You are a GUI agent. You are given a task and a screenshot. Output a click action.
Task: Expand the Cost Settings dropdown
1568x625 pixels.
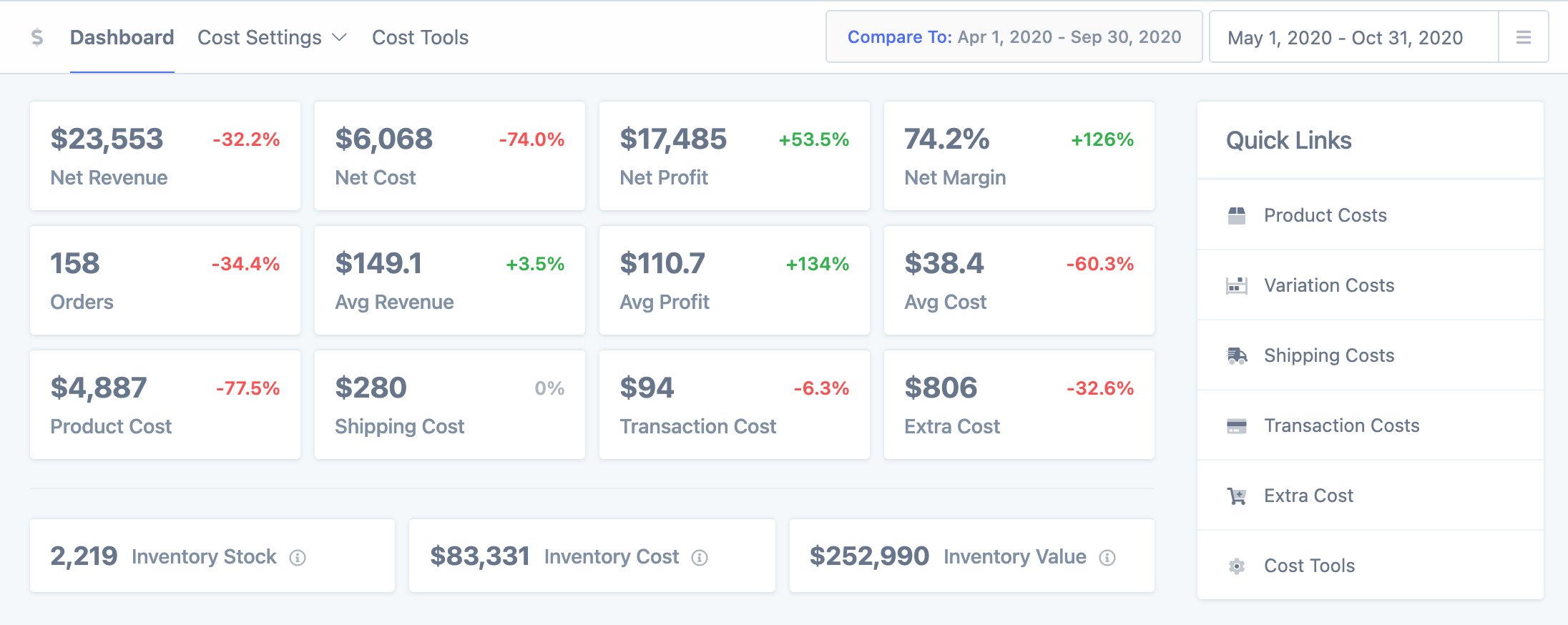pyautogui.click(x=272, y=37)
